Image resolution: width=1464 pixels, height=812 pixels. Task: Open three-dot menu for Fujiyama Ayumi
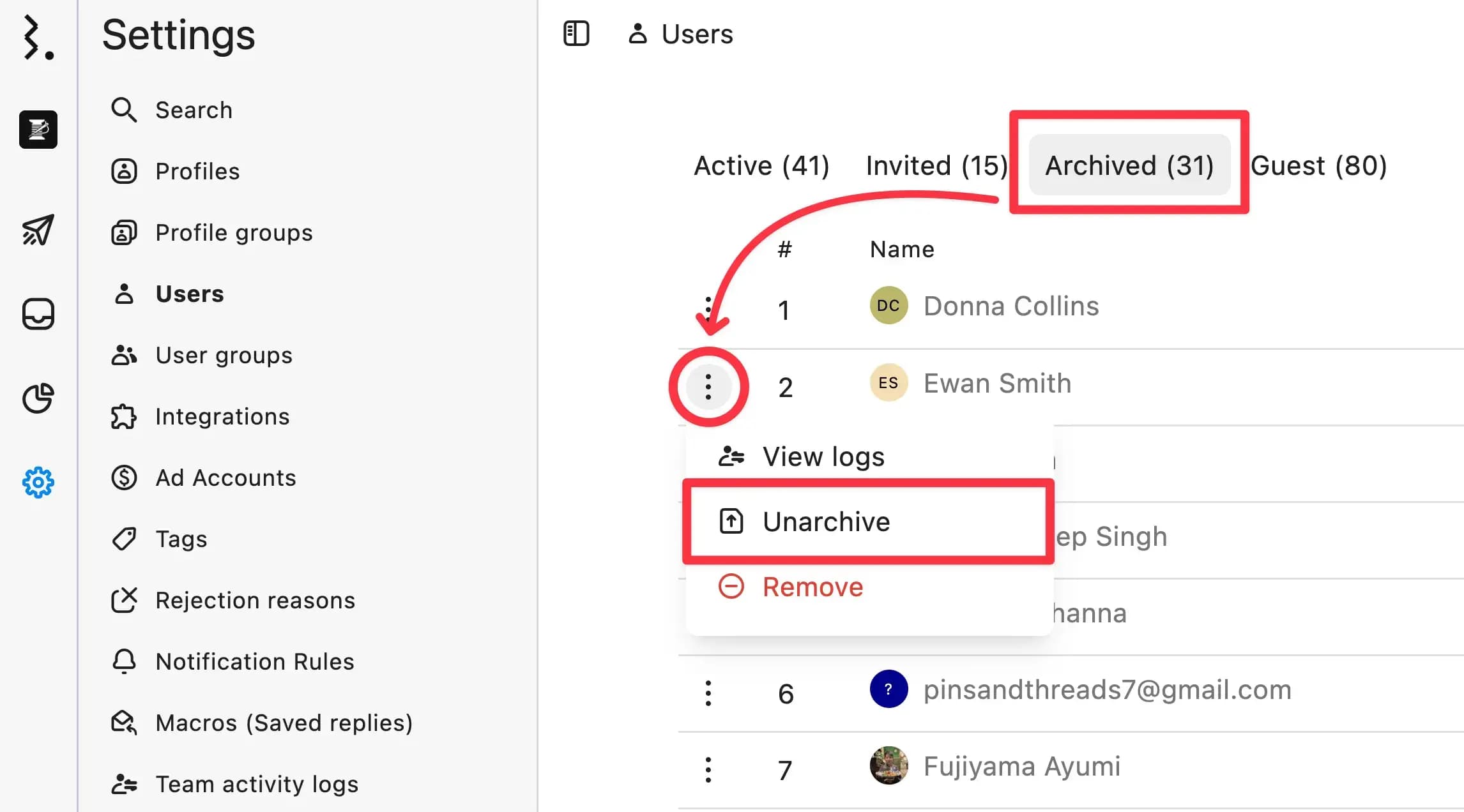point(708,770)
